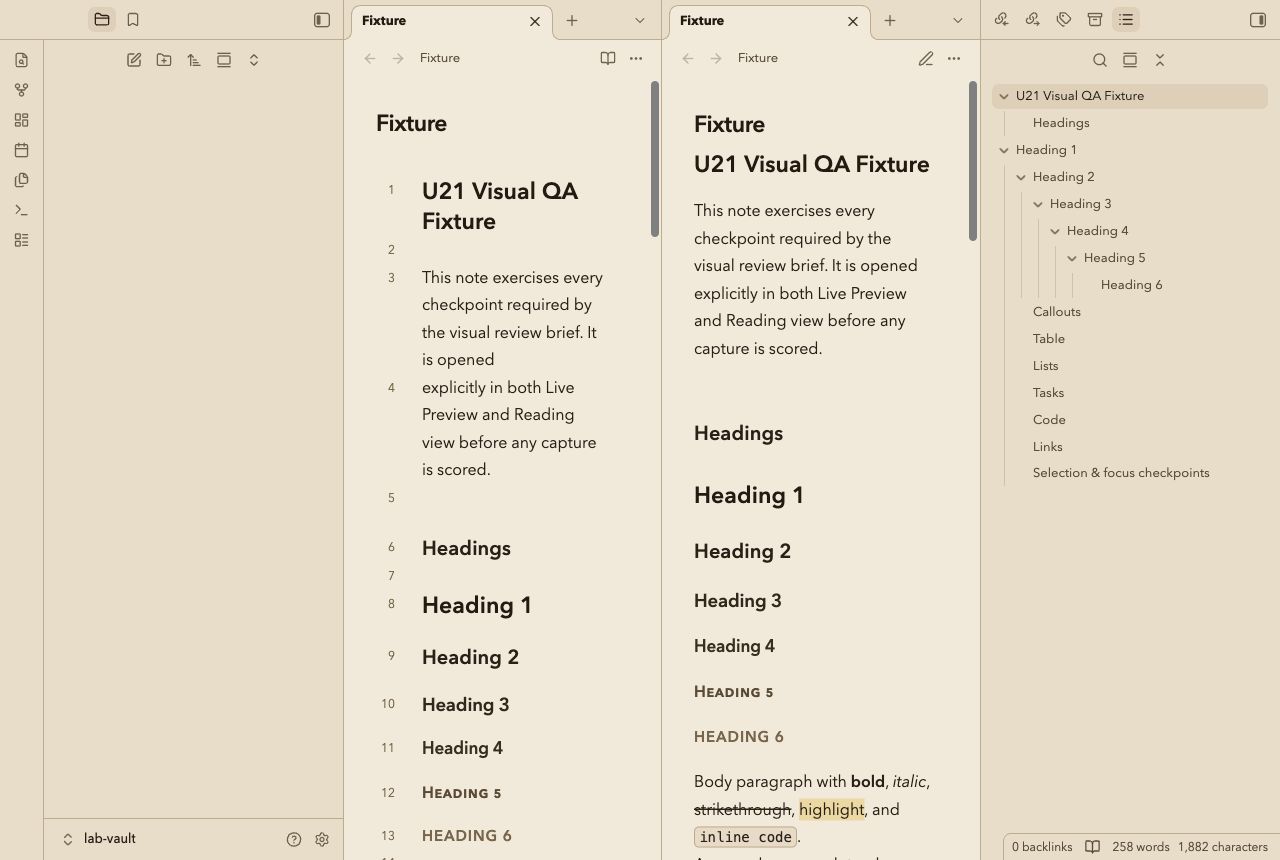Add new tab in right pane
This screenshot has height=860, width=1280.
click(x=890, y=20)
